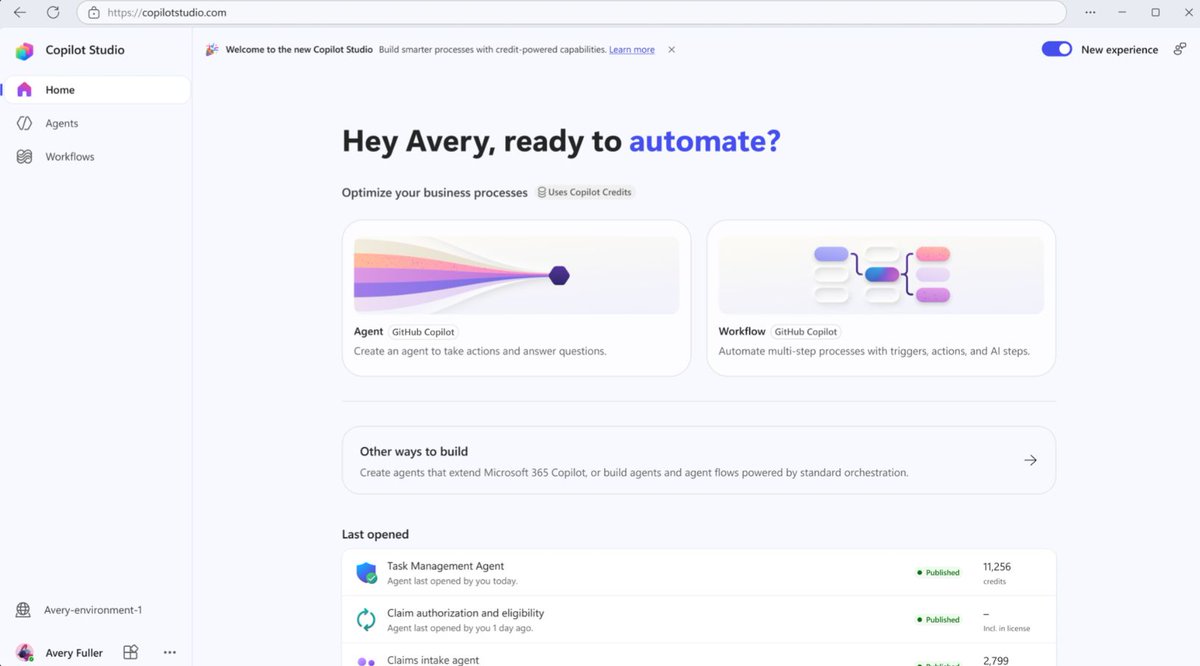Click the Copilot Studio title text
This screenshot has width=1200, height=666.
point(85,50)
